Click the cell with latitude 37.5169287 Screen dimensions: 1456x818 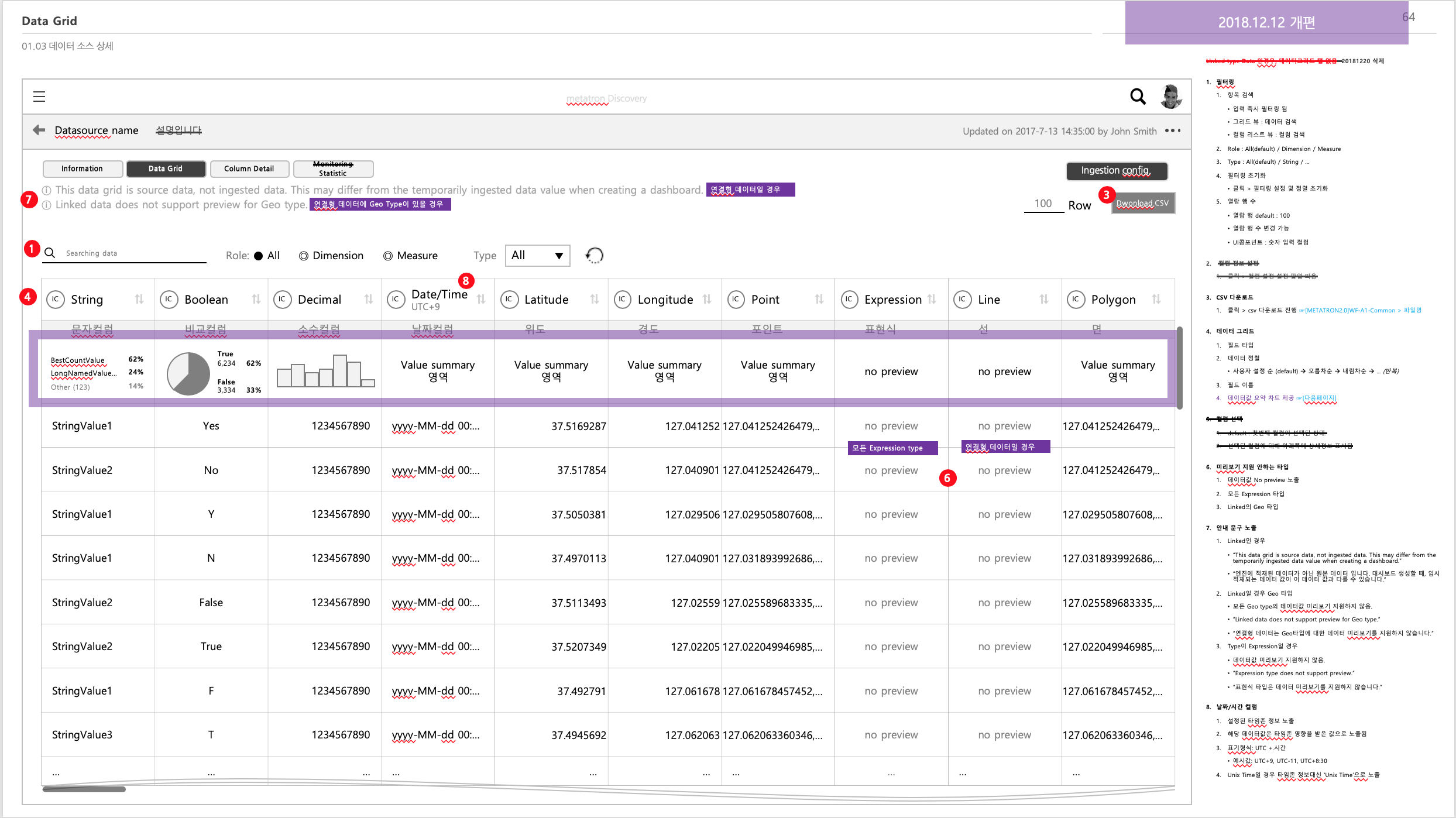(x=551, y=426)
